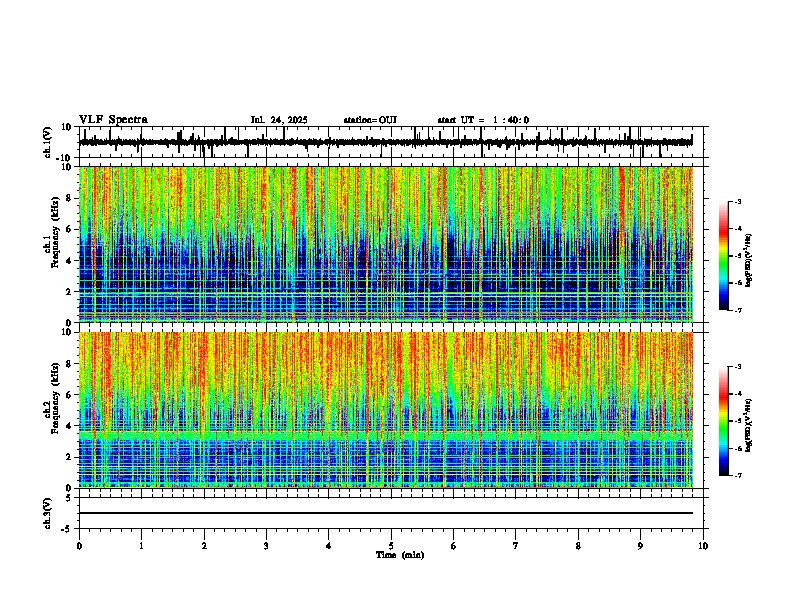
Task: Click inside the ch.2 spectrogram plot
Action: coord(386,410)
